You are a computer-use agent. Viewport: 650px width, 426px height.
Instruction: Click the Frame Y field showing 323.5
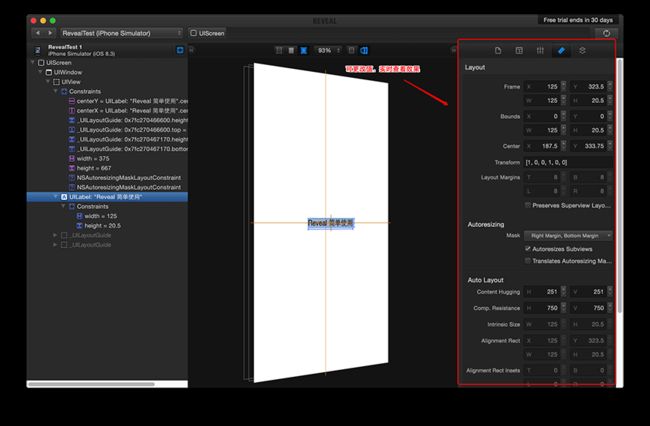click(x=589, y=87)
